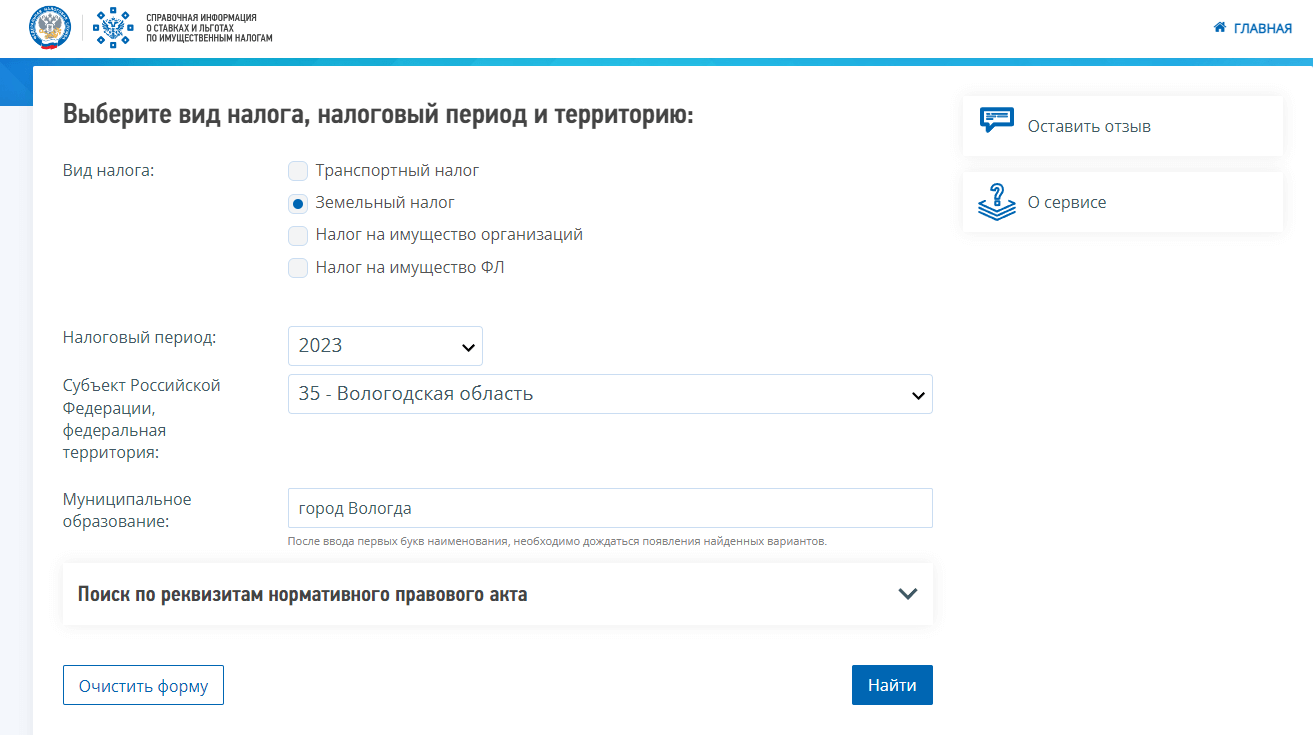Click the Очистить форму button
1313x735 pixels.
[142, 684]
